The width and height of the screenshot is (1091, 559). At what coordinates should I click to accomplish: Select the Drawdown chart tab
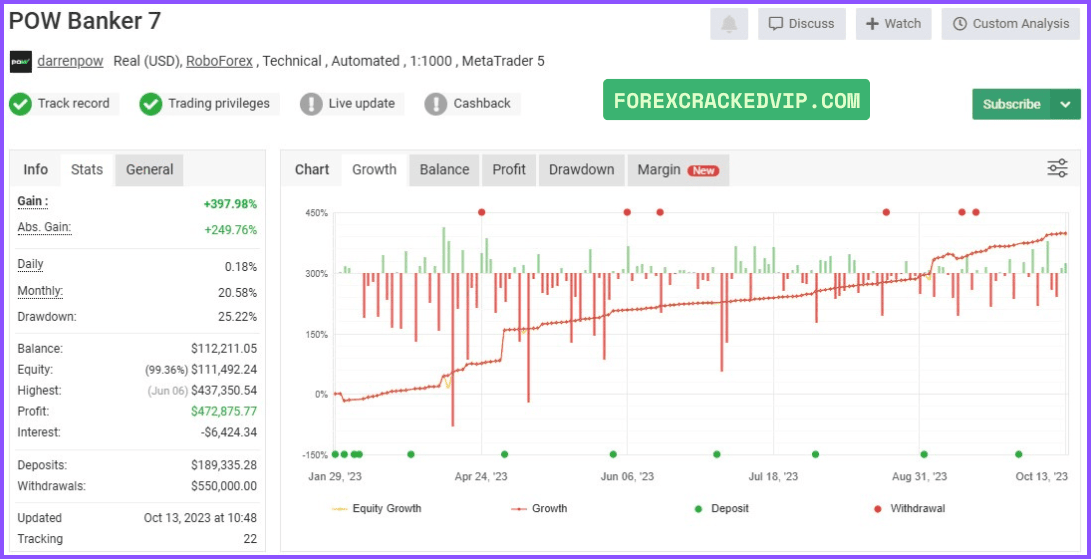pyautogui.click(x=582, y=170)
